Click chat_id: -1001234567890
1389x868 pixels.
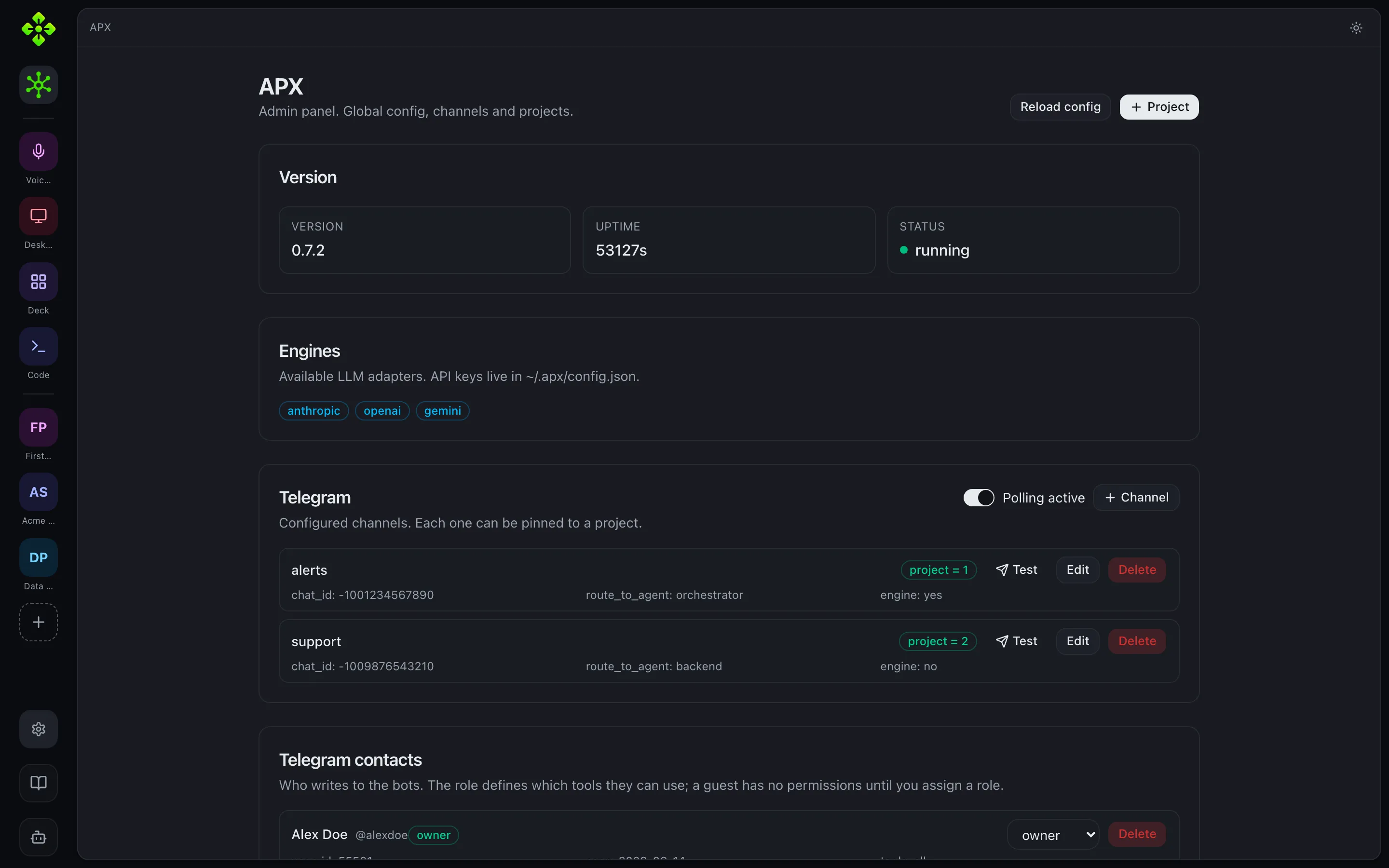(x=363, y=595)
